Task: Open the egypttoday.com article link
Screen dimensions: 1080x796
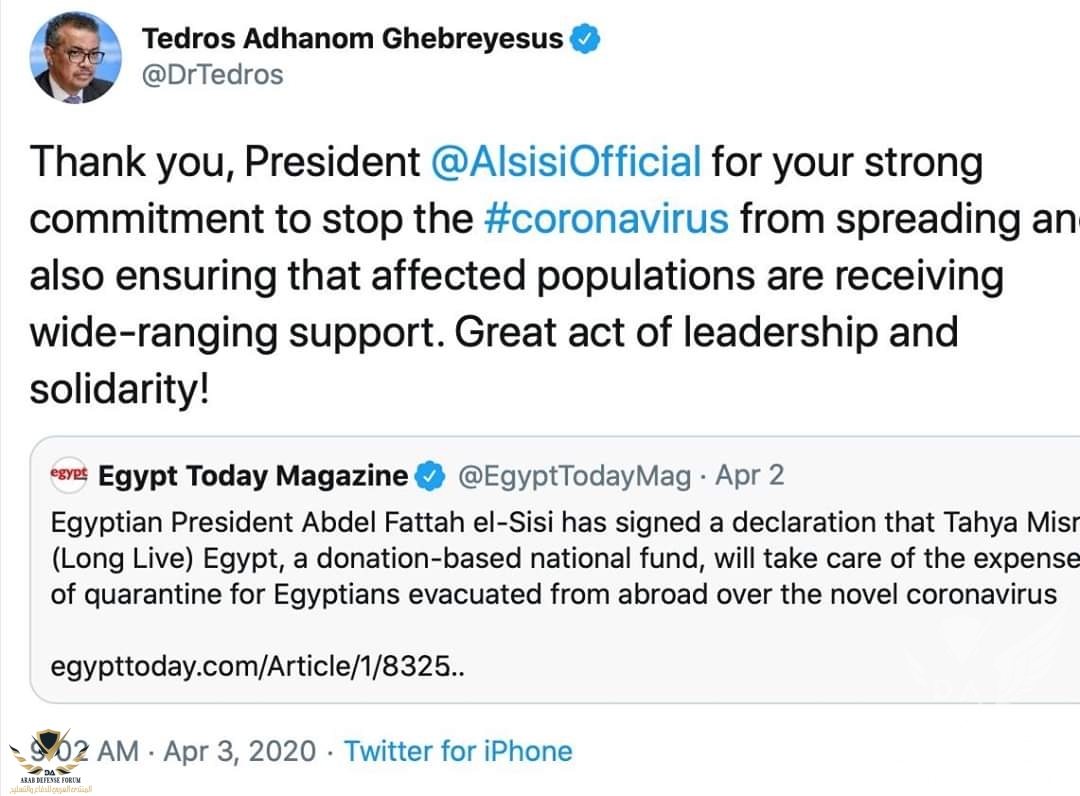Action: pos(257,666)
